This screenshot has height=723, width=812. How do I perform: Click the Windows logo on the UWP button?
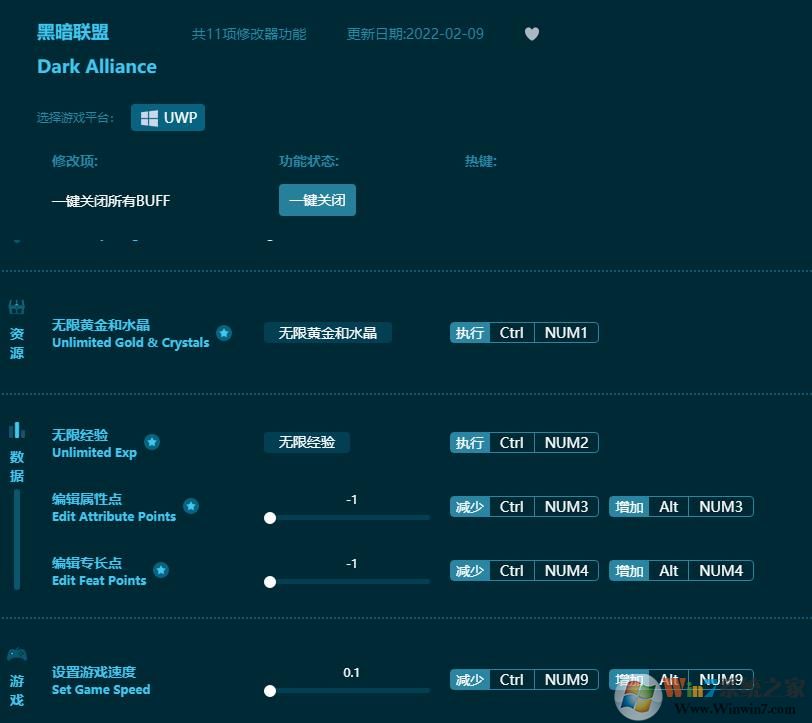click(149, 117)
